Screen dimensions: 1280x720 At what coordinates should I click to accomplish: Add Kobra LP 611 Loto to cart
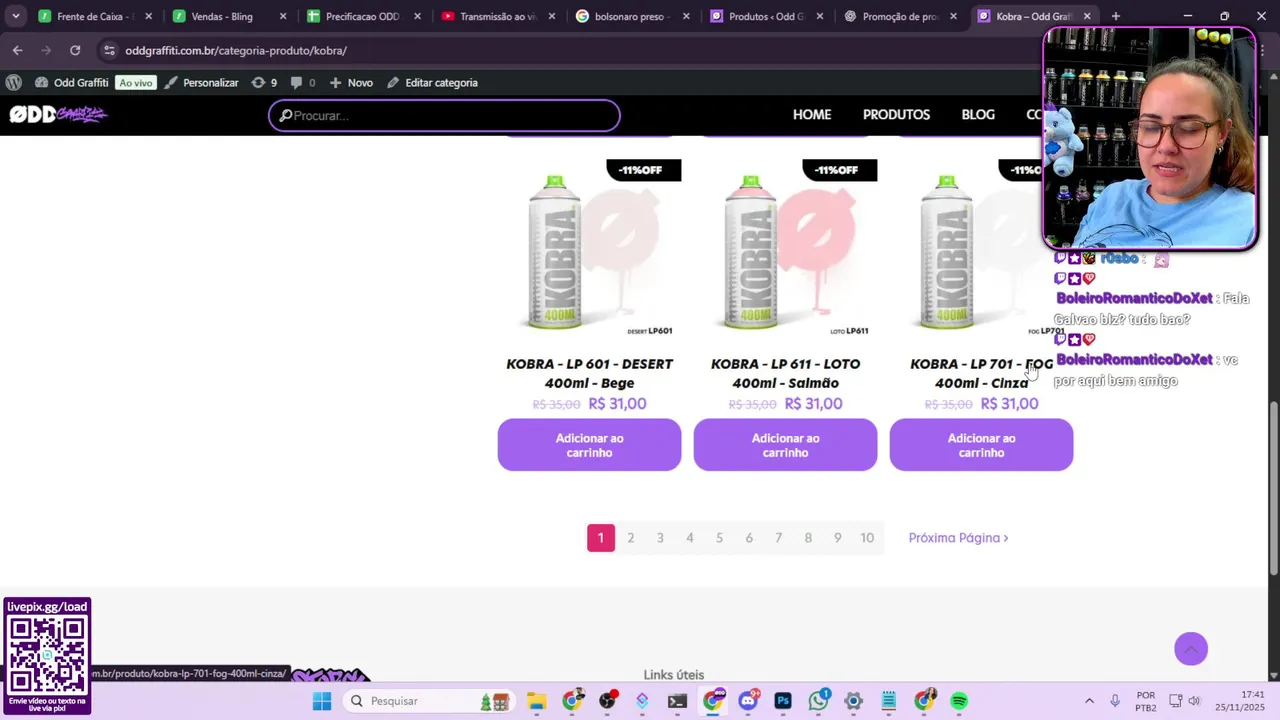click(x=785, y=445)
